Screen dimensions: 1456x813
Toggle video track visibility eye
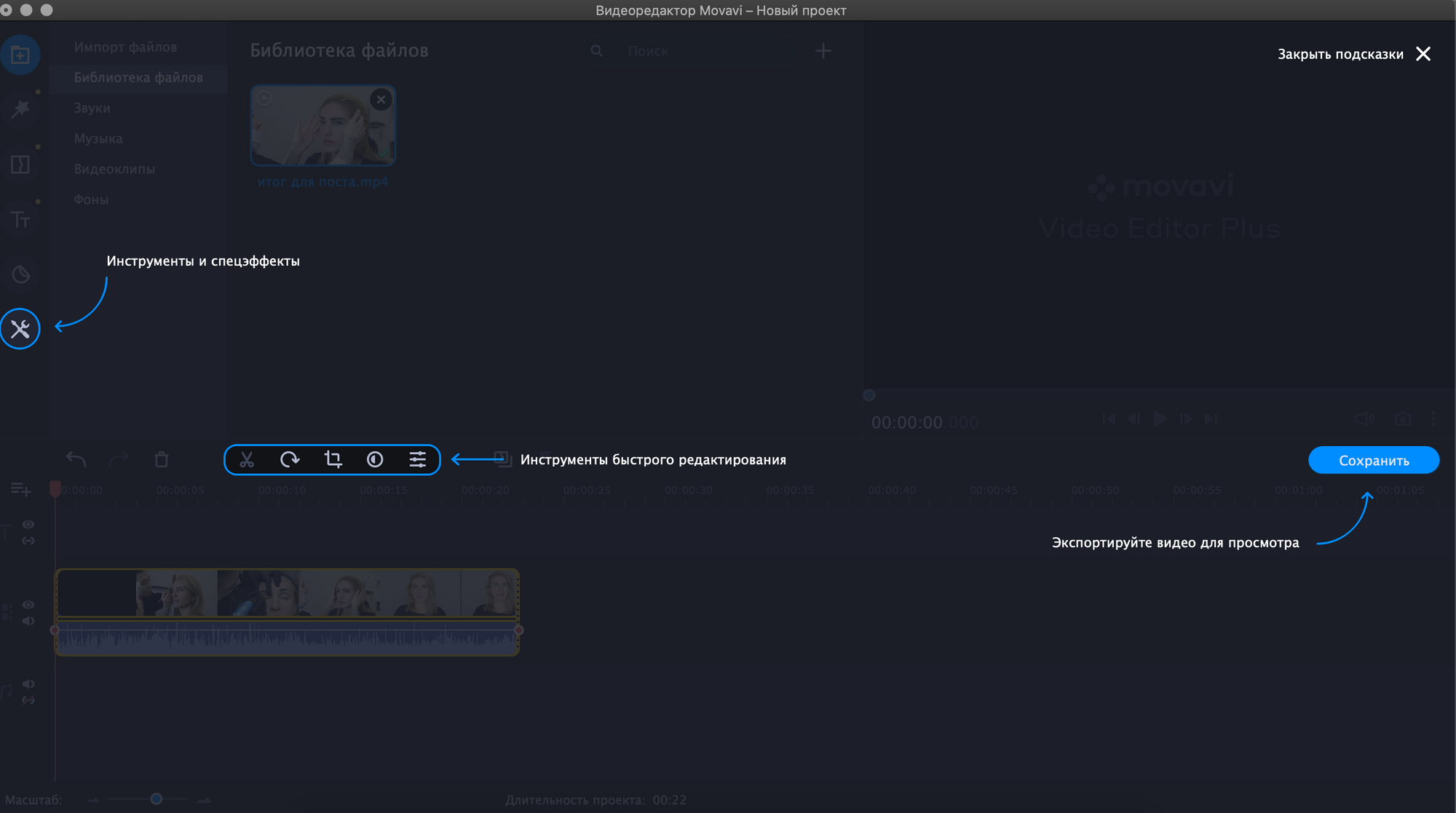point(28,605)
